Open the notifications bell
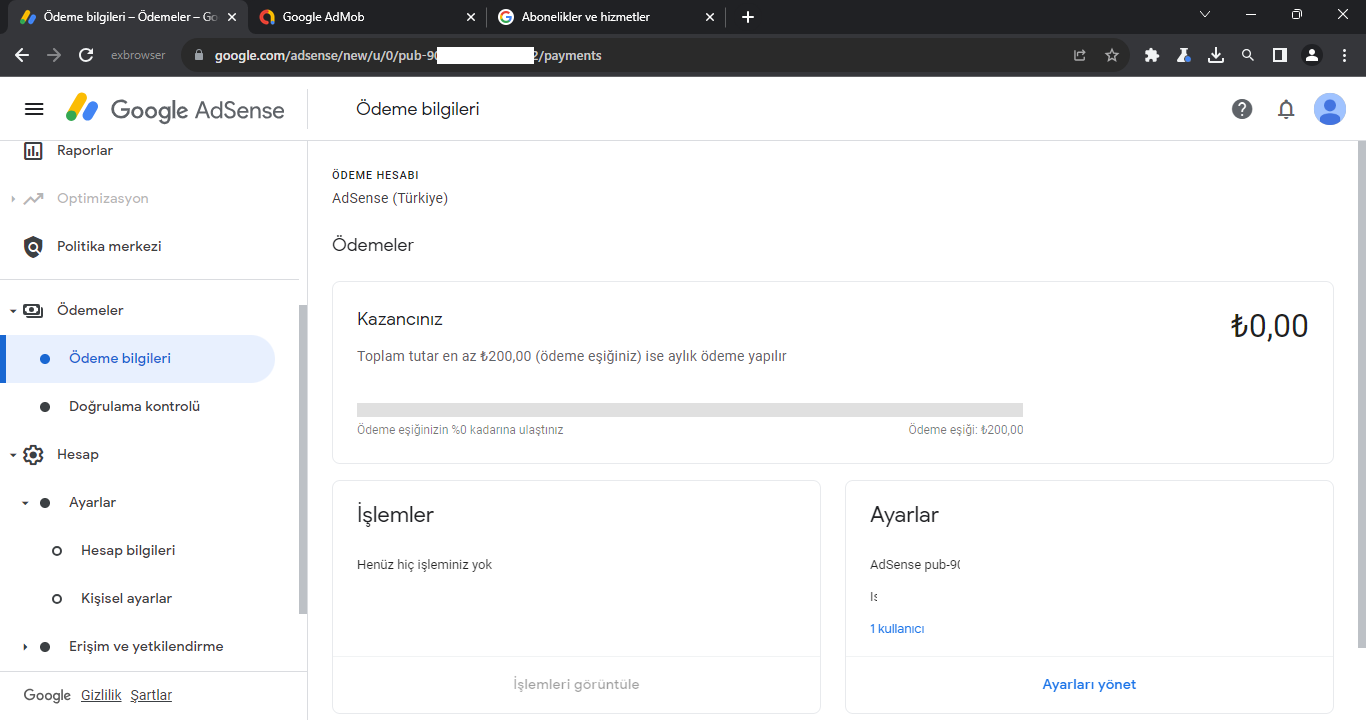This screenshot has height=720, width=1366. (1286, 109)
